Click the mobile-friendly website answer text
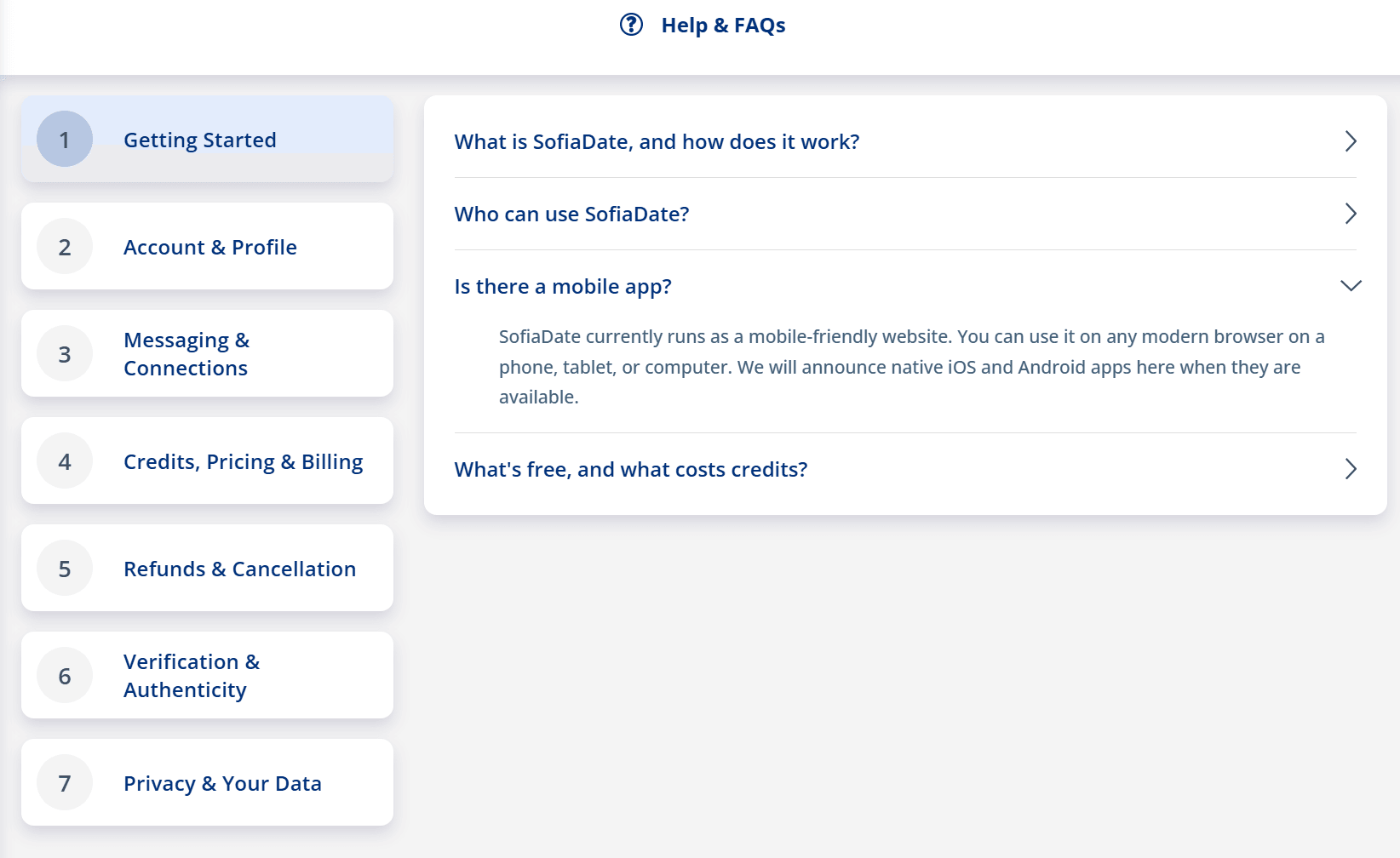Viewport: 1400px width, 858px height. tap(911, 367)
